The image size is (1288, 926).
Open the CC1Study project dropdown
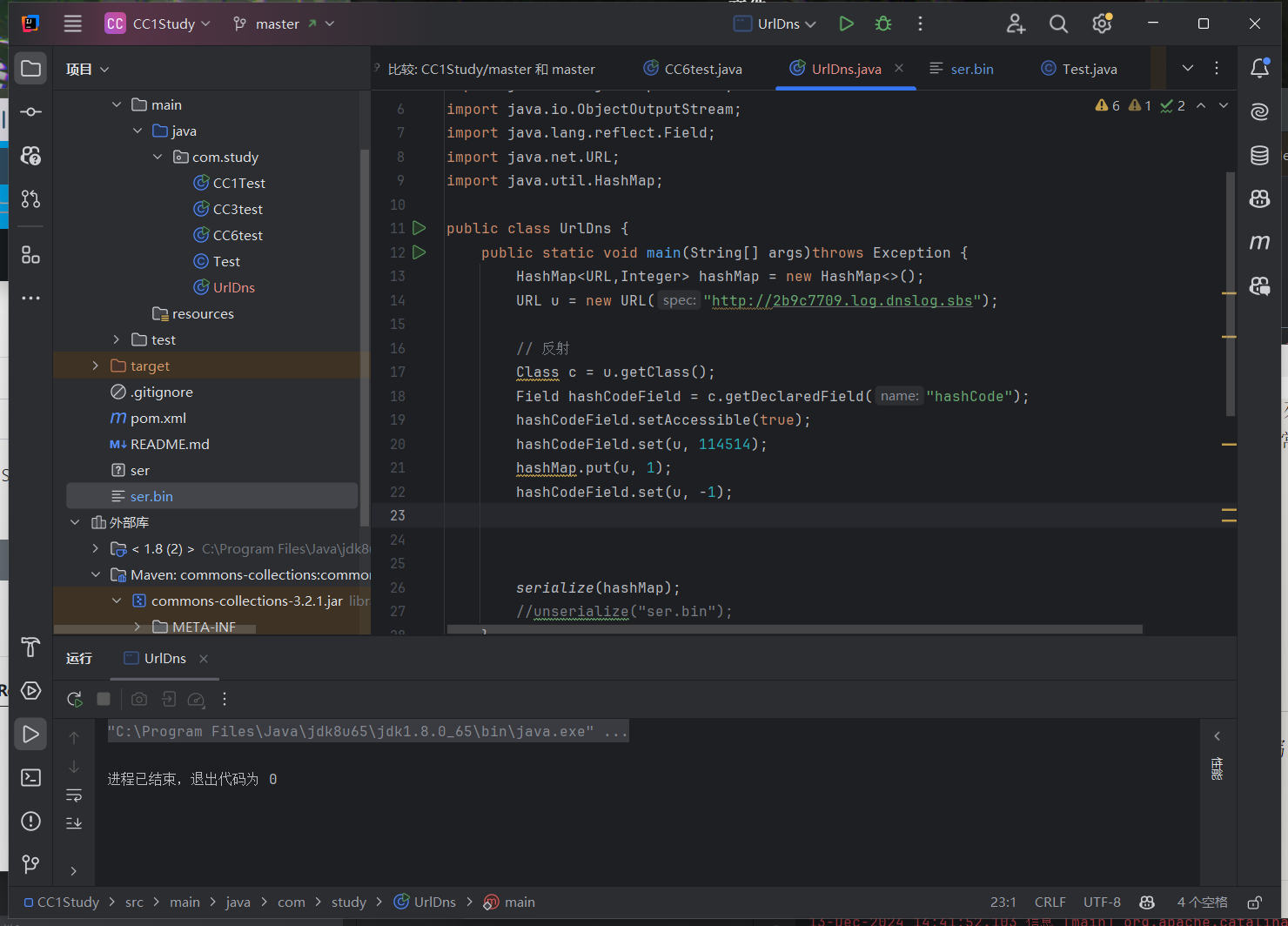click(x=158, y=23)
